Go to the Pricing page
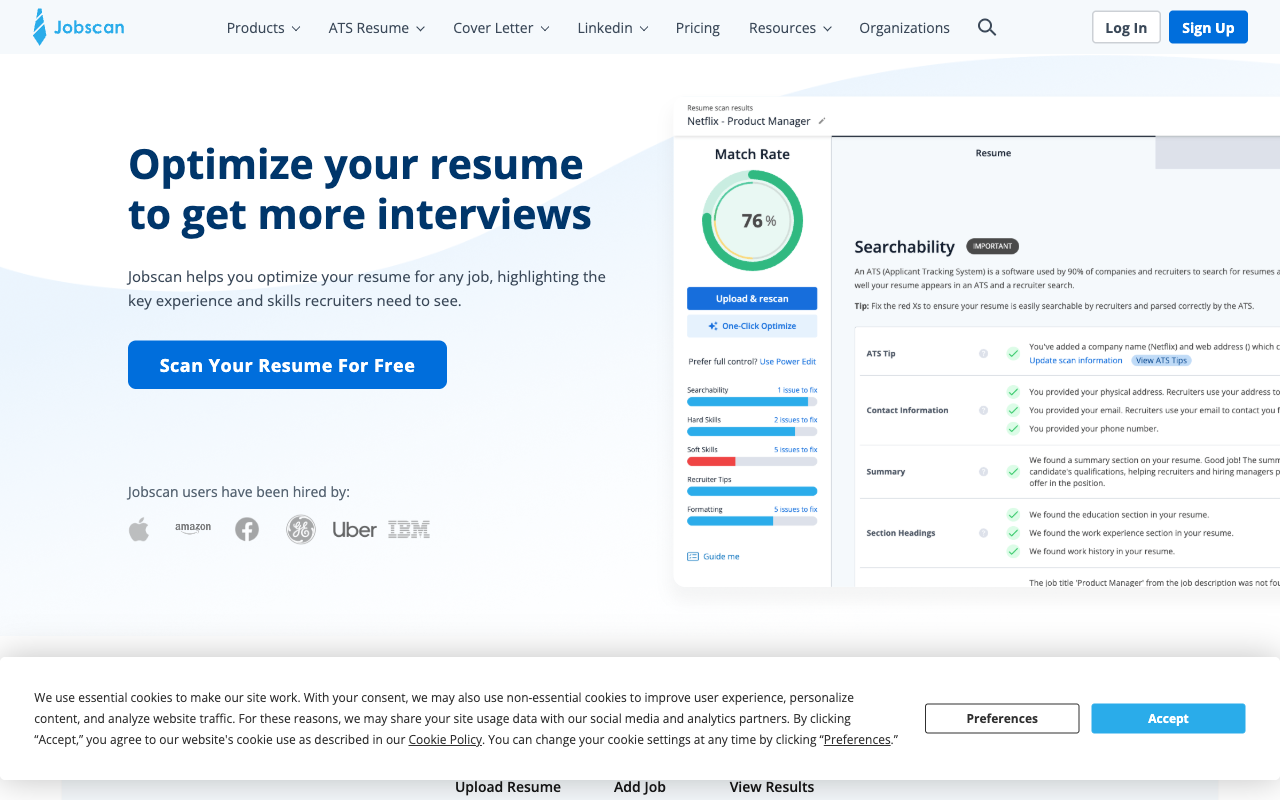1280x800 pixels. pyautogui.click(x=698, y=28)
